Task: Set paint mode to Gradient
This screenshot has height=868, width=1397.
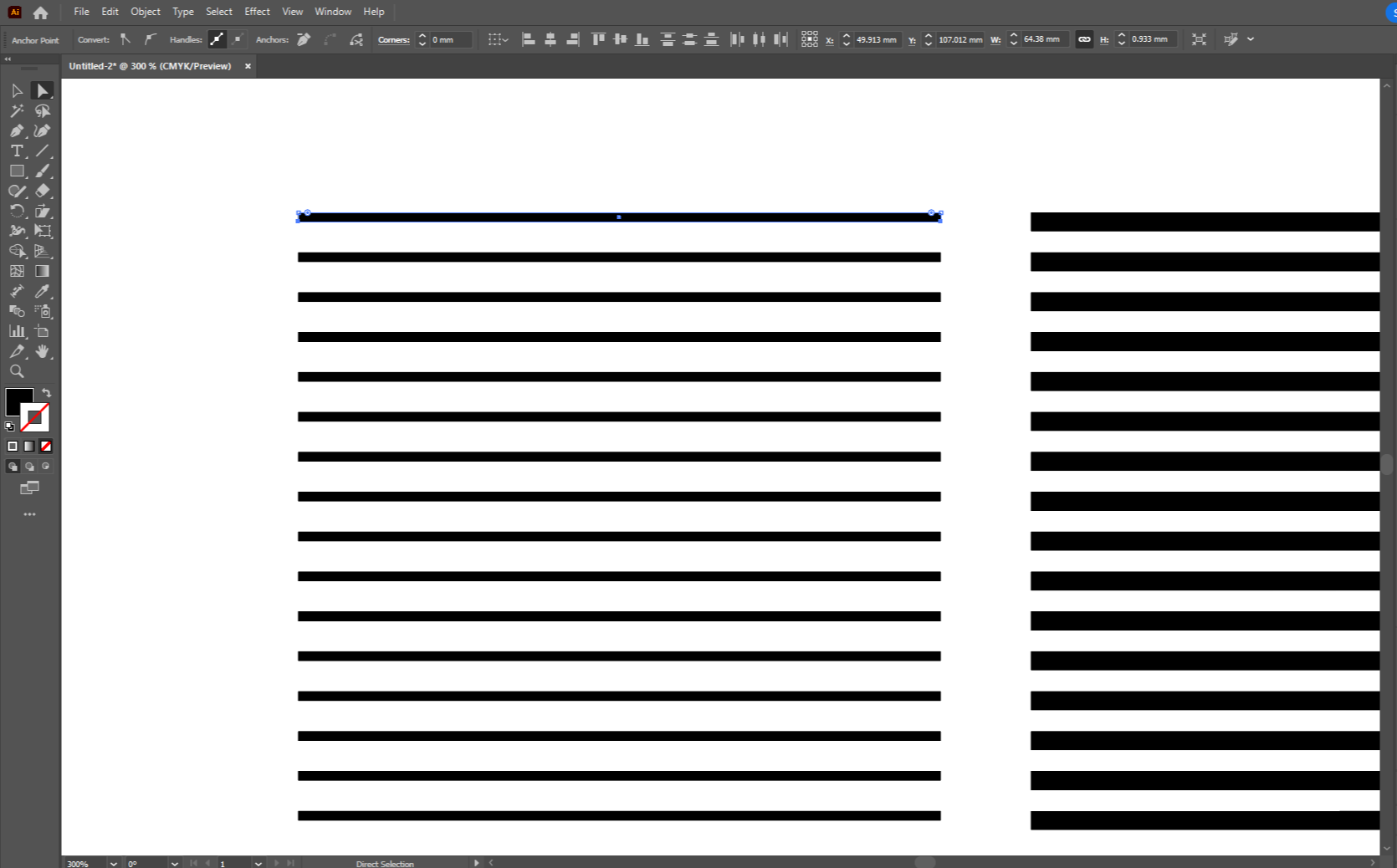Action: click(x=29, y=447)
